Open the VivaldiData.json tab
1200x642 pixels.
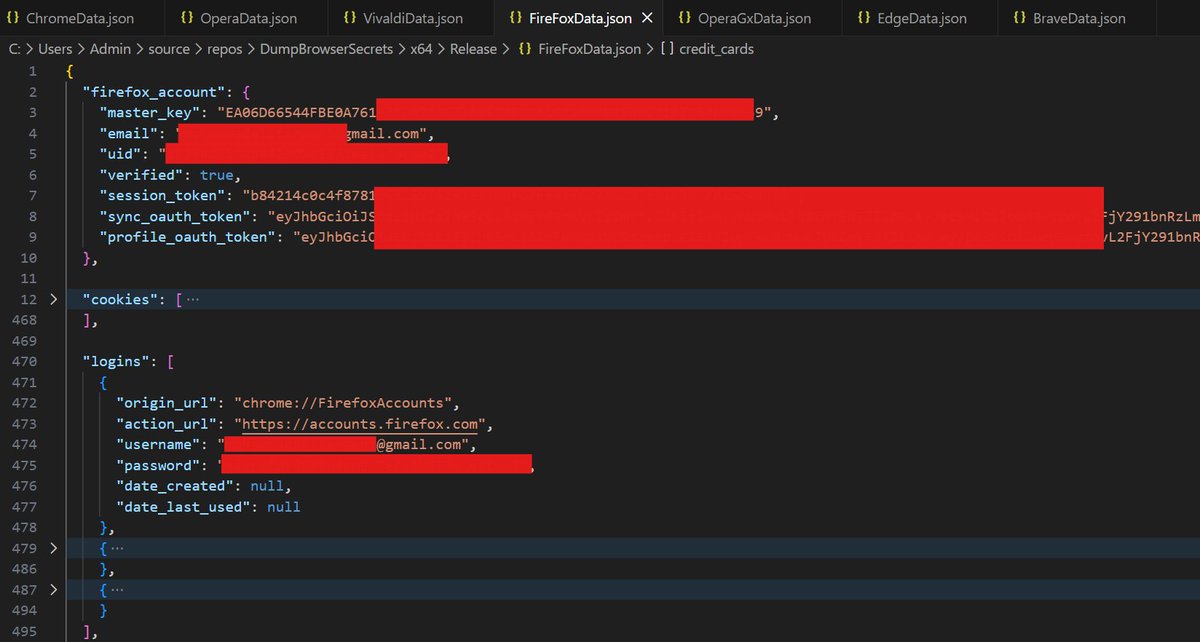point(412,18)
